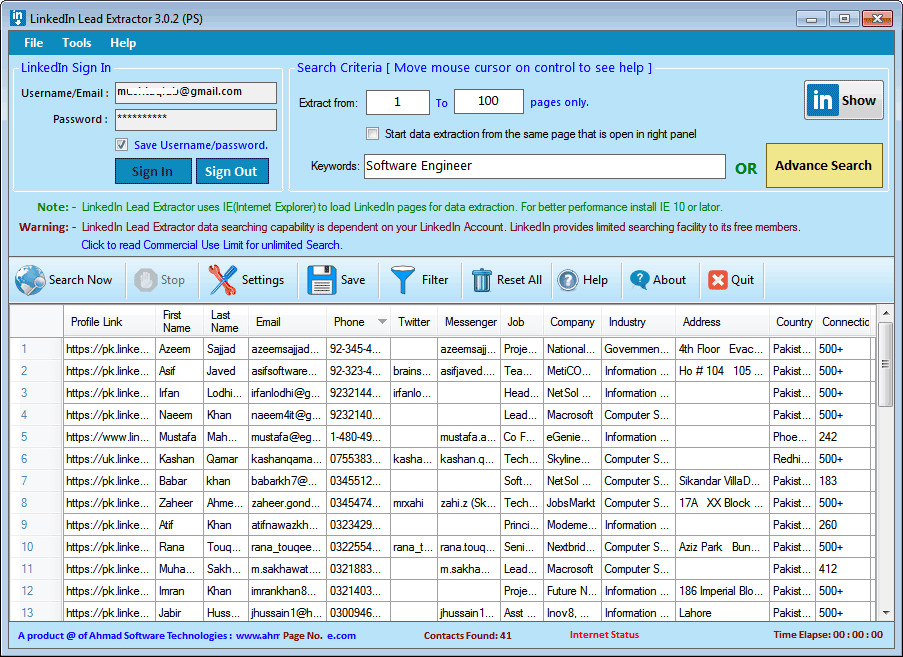This screenshot has height=657, width=903.
Task: Click the Company column header
Action: tap(572, 321)
